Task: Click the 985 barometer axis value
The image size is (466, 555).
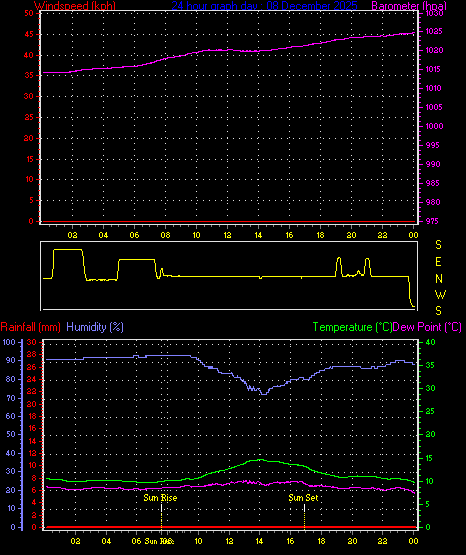Action: [432, 183]
